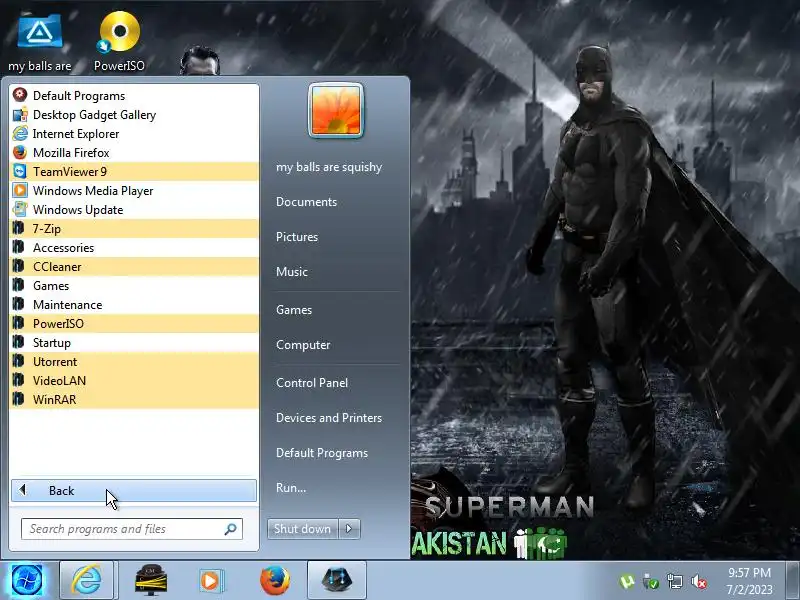The image size is (800, 600).
Task: Expand the WinRAR folder
Action: click(x=134, y=399)
